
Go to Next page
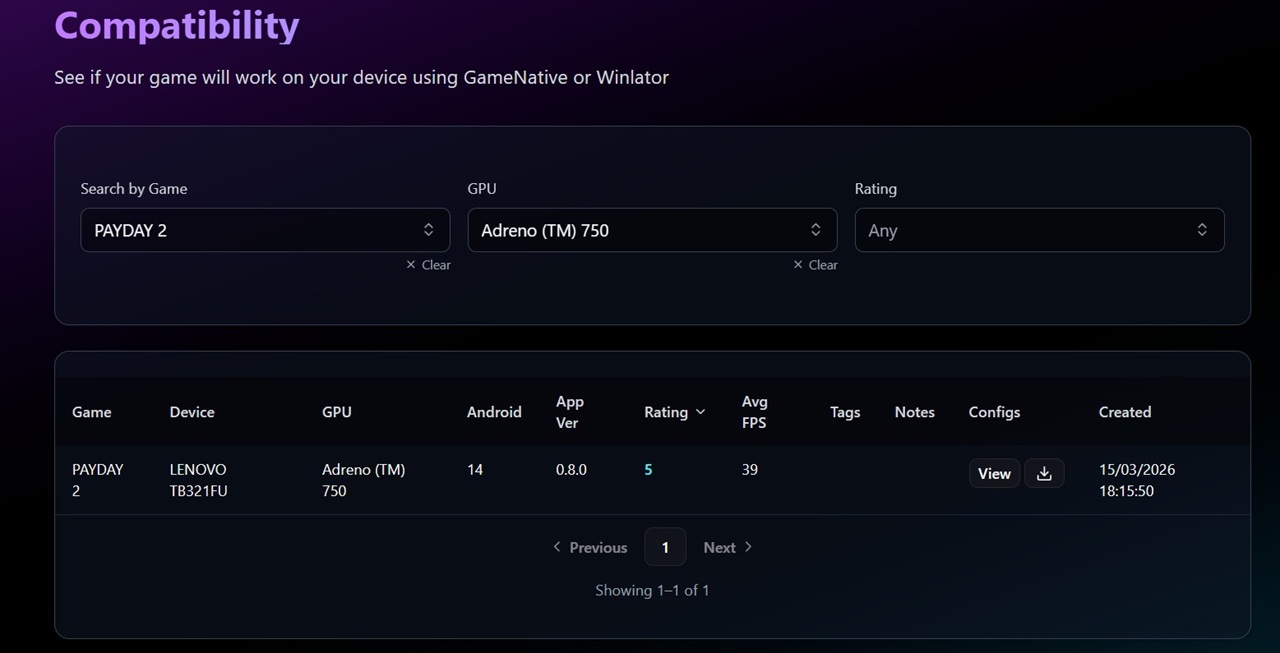point(728,547)
